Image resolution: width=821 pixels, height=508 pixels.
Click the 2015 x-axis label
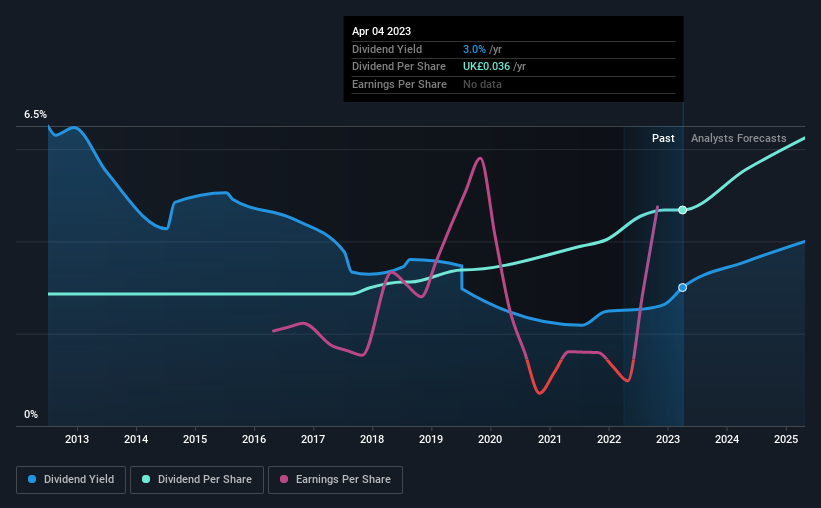pyautogui.click(x=195, y=439)
